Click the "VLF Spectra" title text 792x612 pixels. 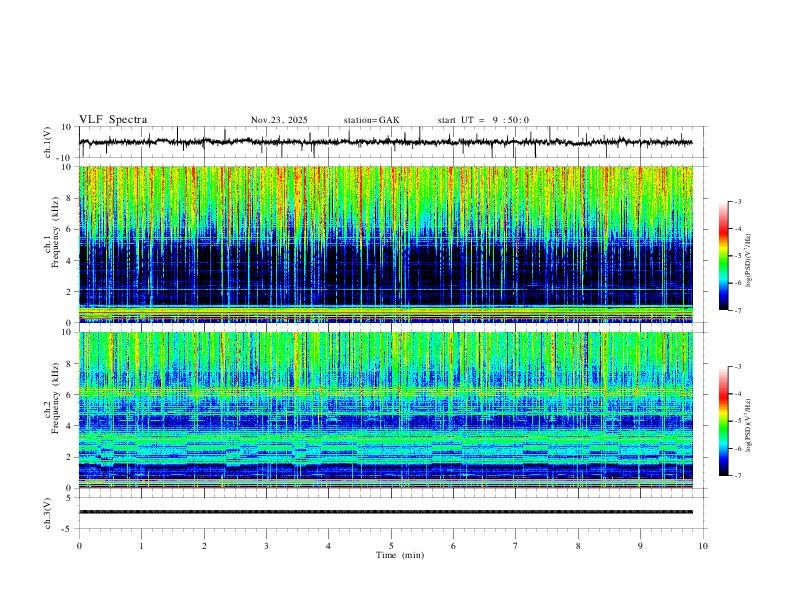click(x=113, y=120)
